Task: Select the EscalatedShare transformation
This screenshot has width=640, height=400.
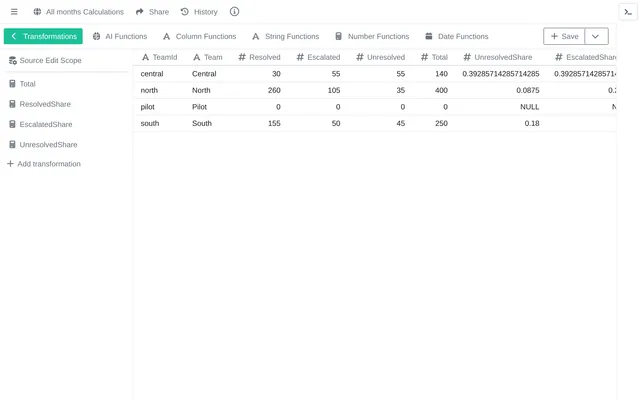Action: (41, 124)
